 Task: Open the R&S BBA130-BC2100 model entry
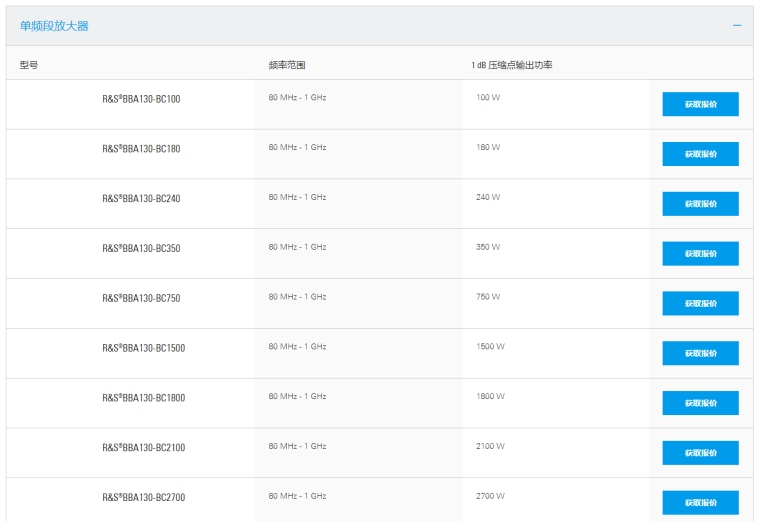tap(143, 448)
